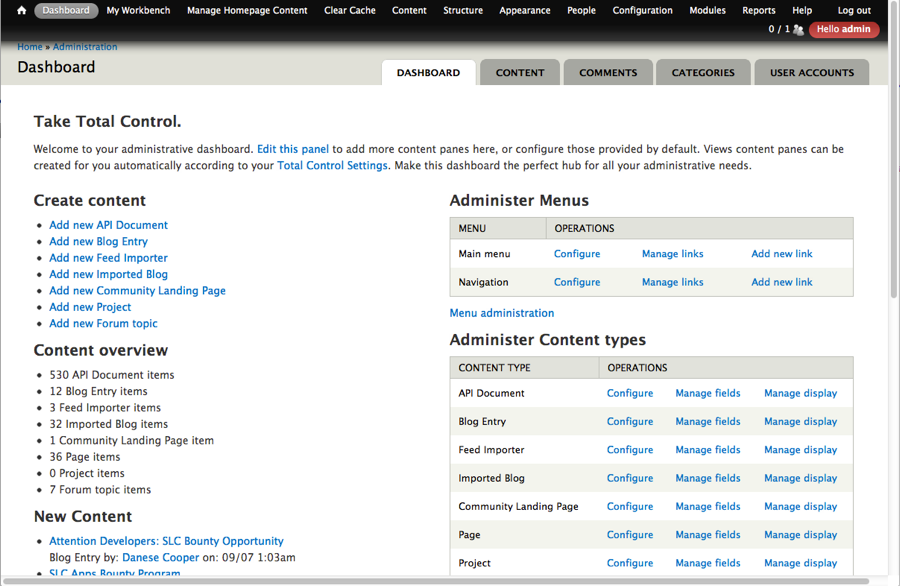Switch to the CONTENT tab
Viewport: 900px width, 586px height.
(519, 72)
